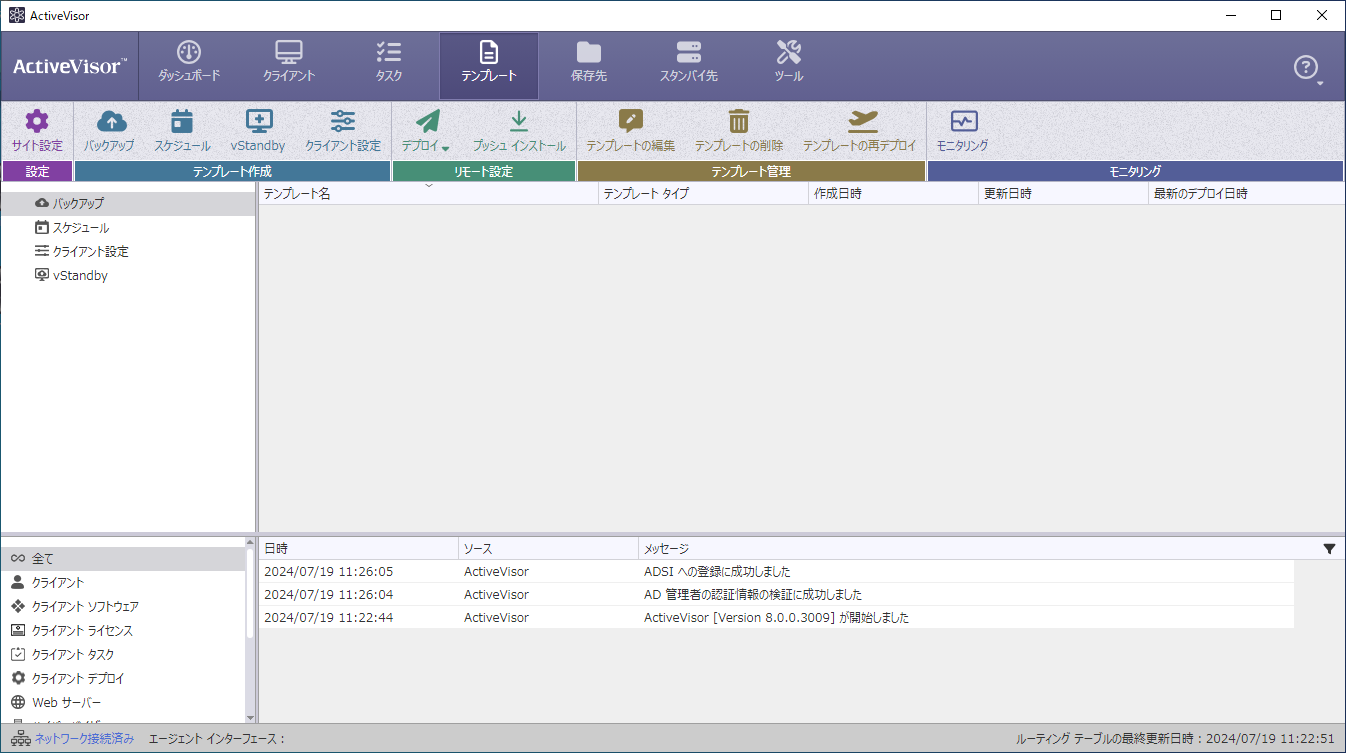Select クライアント デプロイ log category
Screen dimensions: 1346x753
[x=122, y=678]
